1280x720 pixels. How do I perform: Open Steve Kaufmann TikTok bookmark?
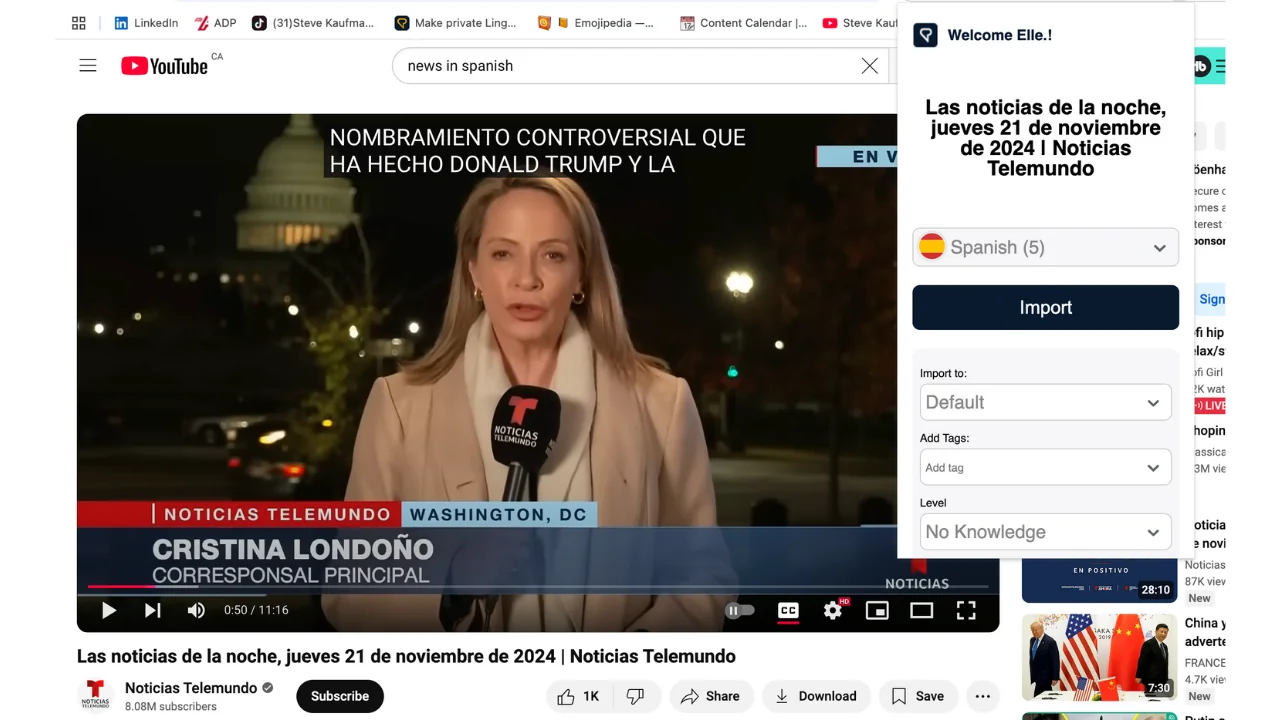pyautogui.click(x=313, y=23)
